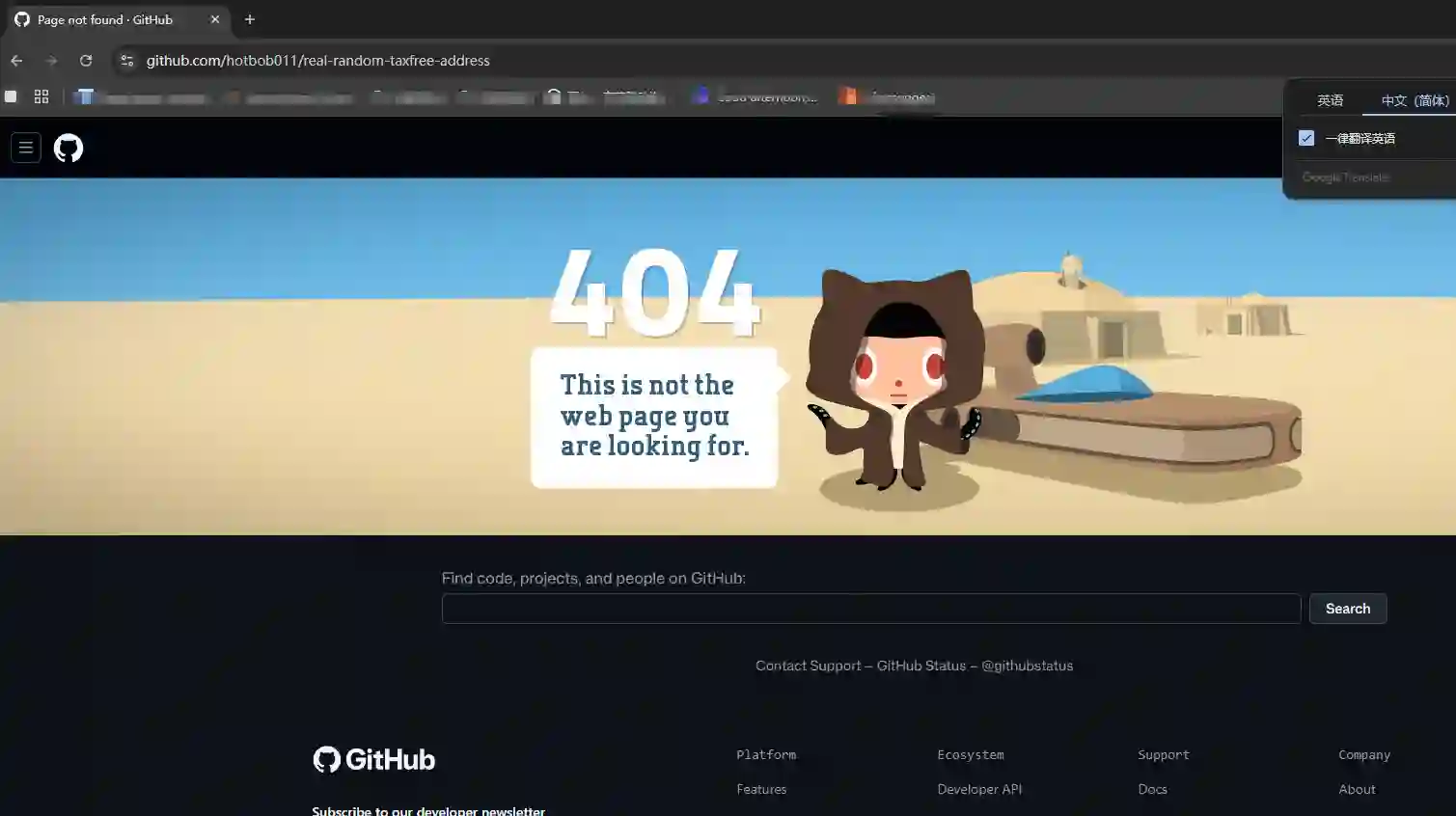Reload the current page

click(86, 60)
